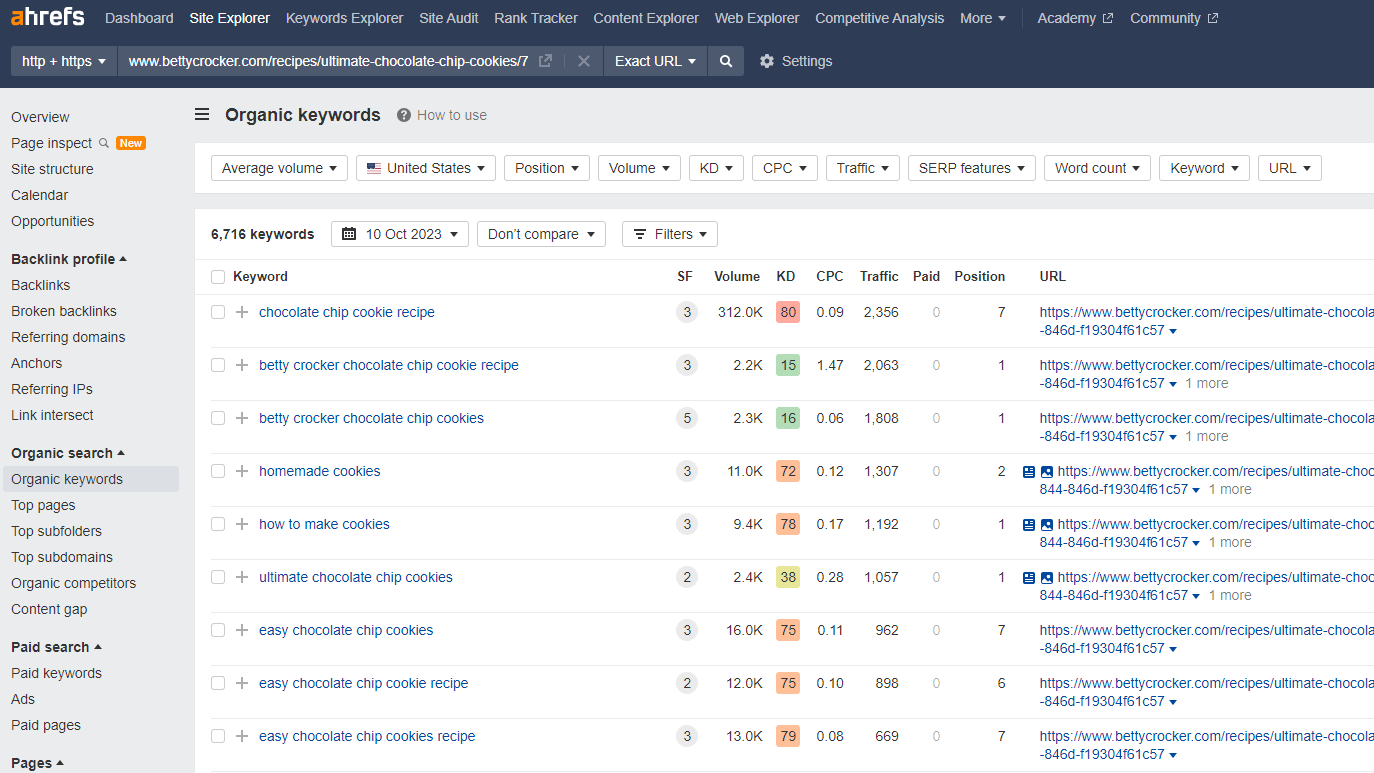
Task: Go to Site Audit tab
Action: pos(449,18)
